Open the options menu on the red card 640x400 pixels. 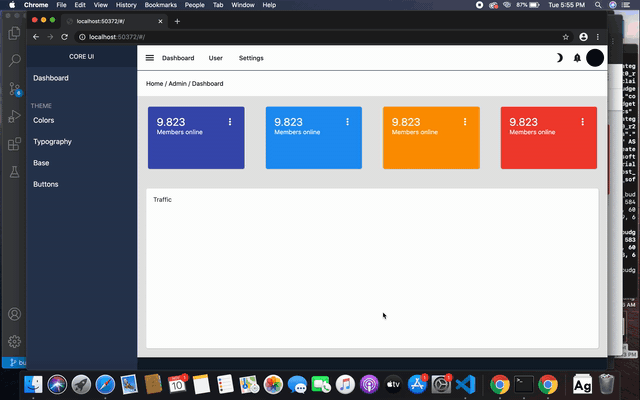[582, 122]
